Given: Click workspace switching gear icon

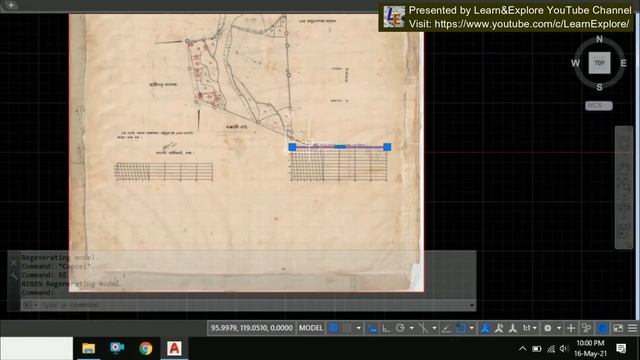Looking at the screenshot, I should [x=547, y=328].
